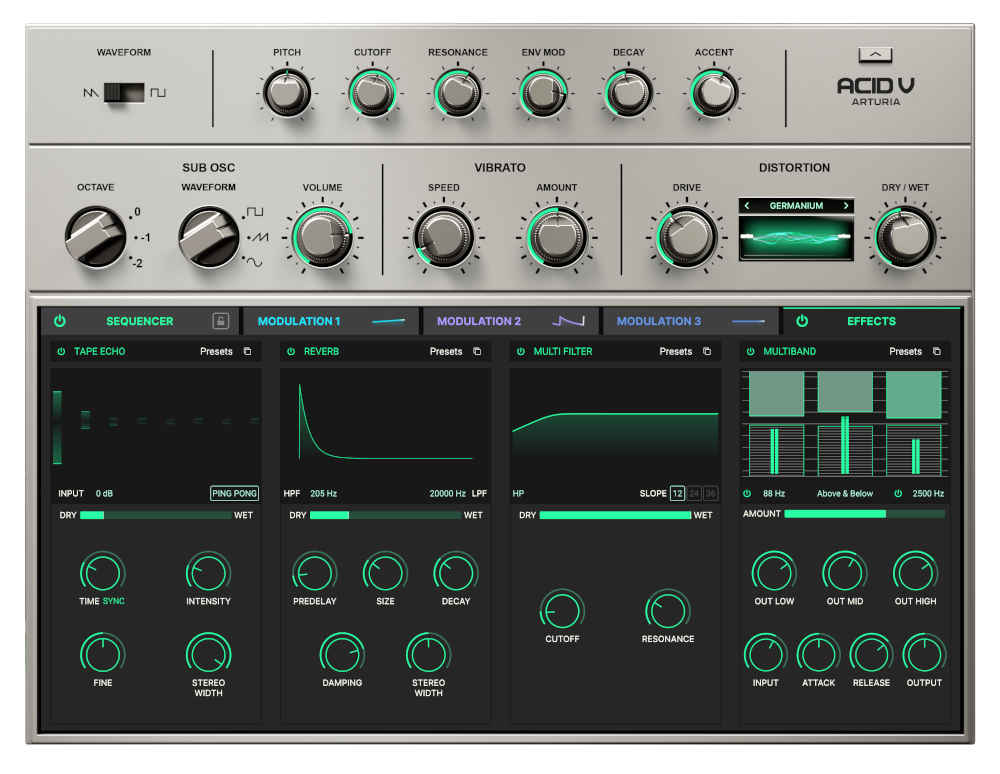Click the right arrow beside Germanium
1000x774 pixels.
(x=846, y=206)
